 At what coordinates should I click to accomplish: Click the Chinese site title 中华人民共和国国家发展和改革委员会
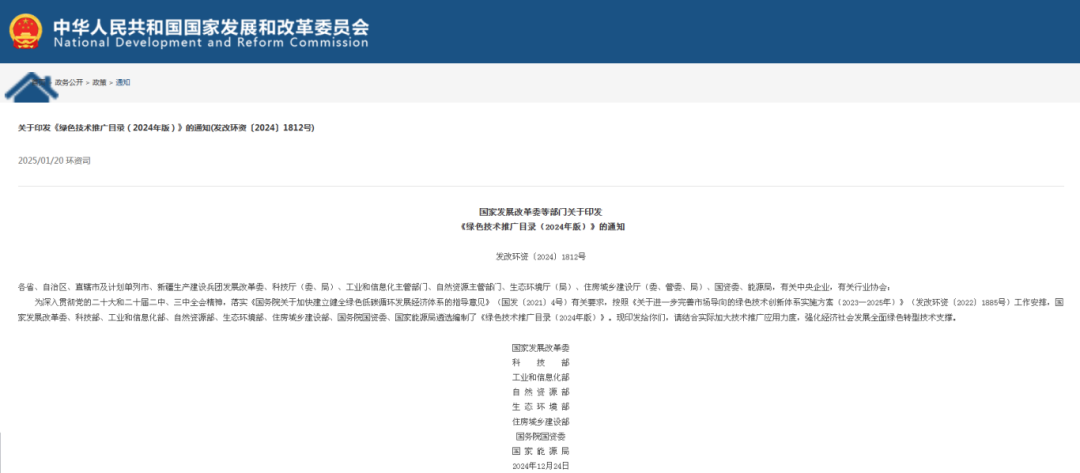click(x=209, y=24)
